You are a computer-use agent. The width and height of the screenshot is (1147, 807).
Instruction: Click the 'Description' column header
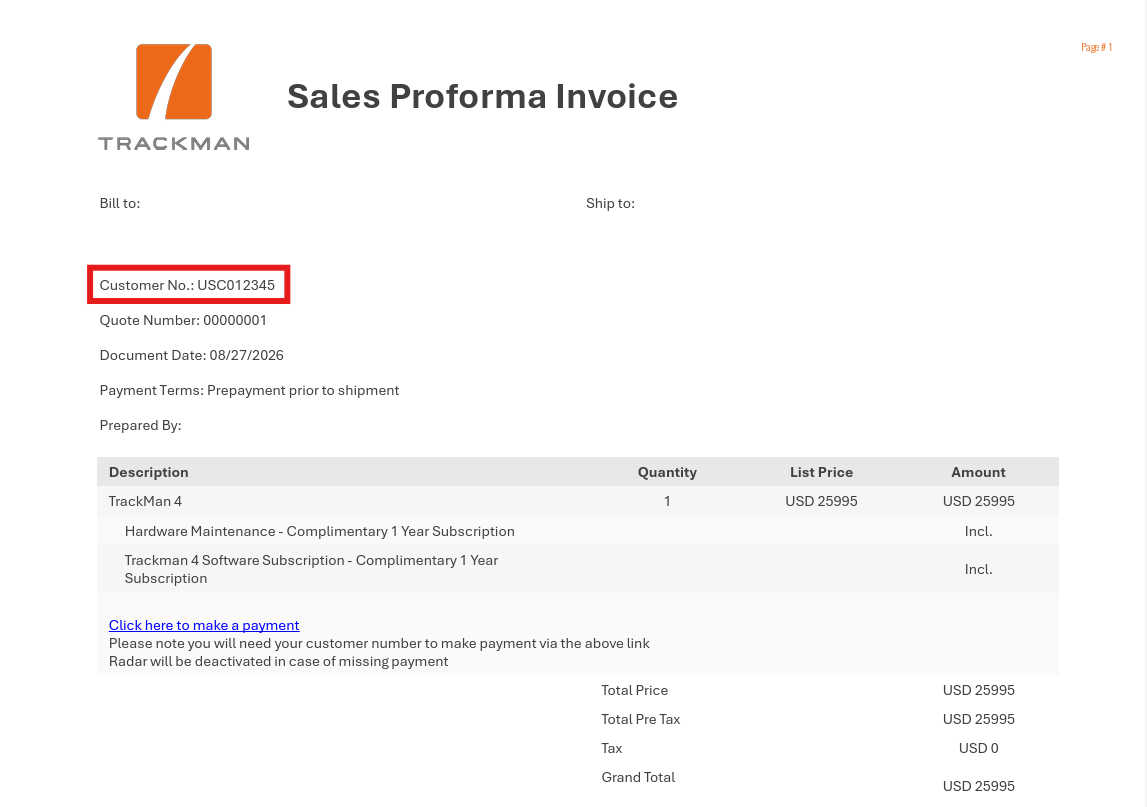tap(148, 473)
